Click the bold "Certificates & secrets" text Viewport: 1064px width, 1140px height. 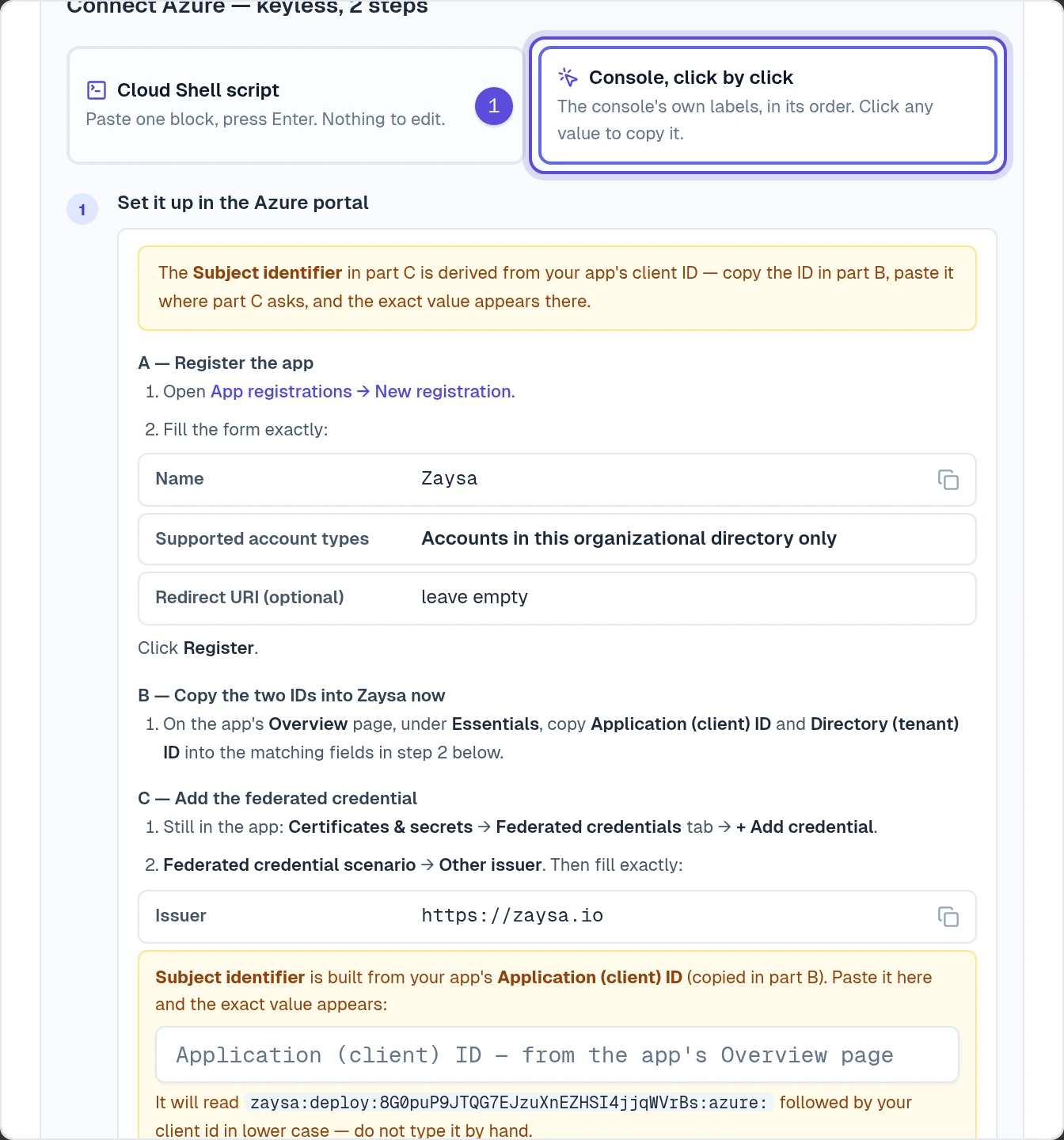[x=381, y=826]
